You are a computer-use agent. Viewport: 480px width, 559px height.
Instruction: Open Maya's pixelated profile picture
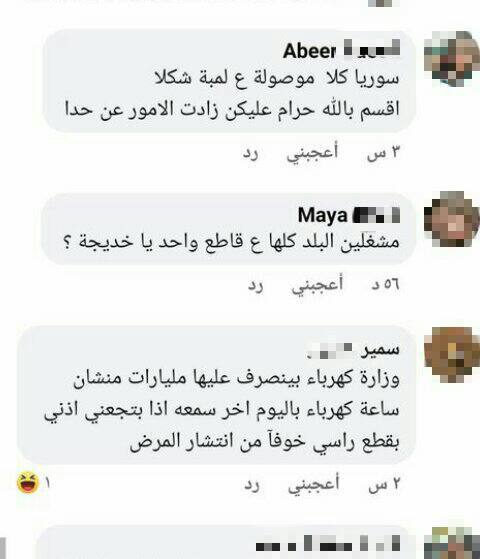[x=451, y=219]
